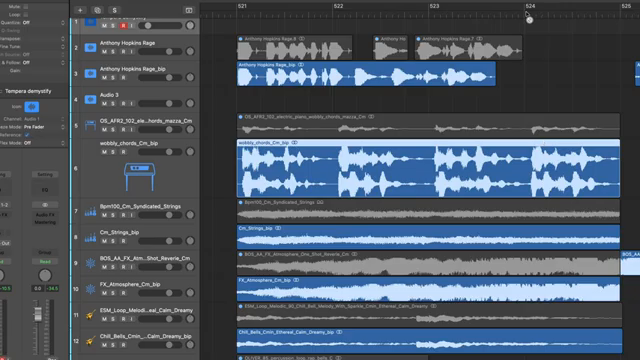Open the Transpose stepper dropdown

(x=63, y=39)
